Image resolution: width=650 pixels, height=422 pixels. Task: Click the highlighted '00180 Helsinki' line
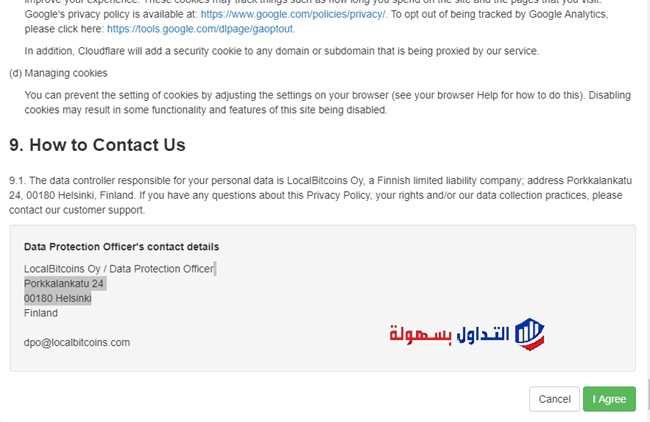pyautogui.click(x=58, y=298)
